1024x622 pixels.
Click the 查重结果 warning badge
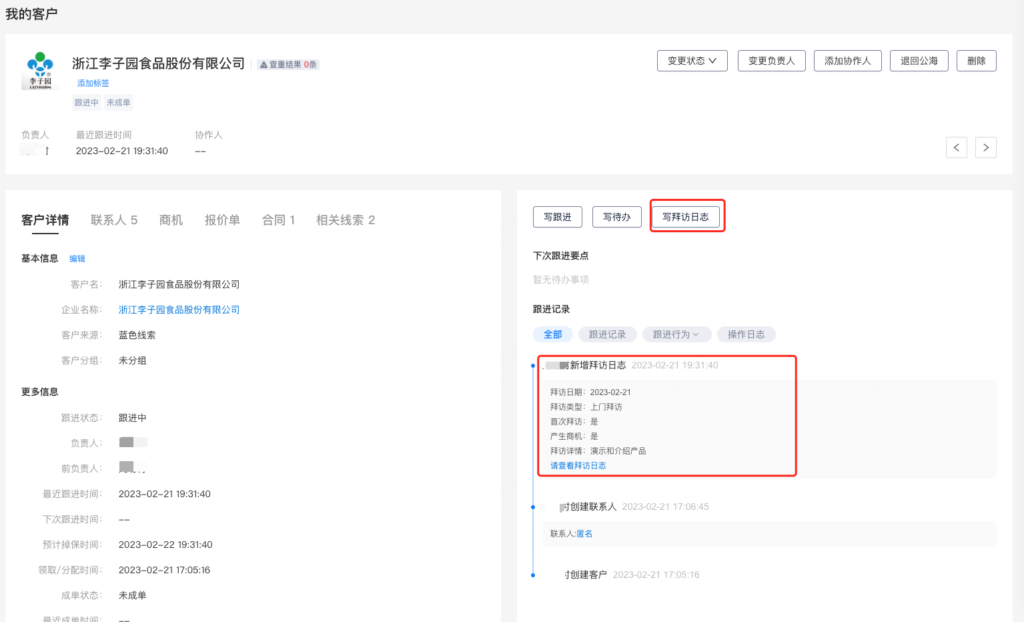[288, 64]
